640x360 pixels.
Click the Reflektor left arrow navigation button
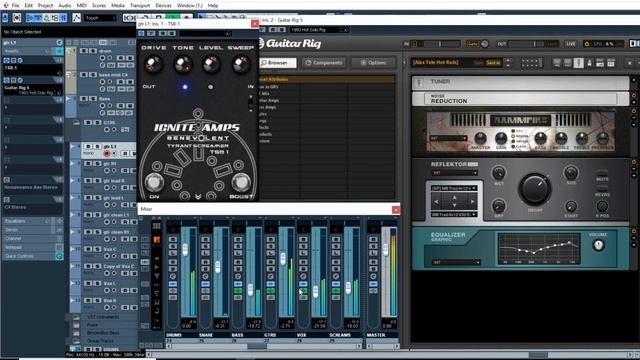[x=436, y=202]
